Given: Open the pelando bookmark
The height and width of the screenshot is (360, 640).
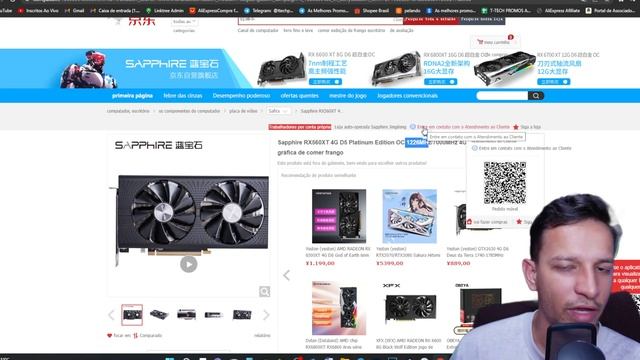Looking at the screenshot, I should tap(408, 11).
